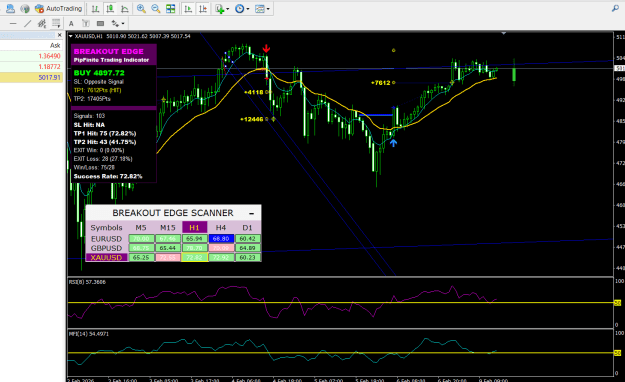Open the arrows objects dropdown

(118, 24)
